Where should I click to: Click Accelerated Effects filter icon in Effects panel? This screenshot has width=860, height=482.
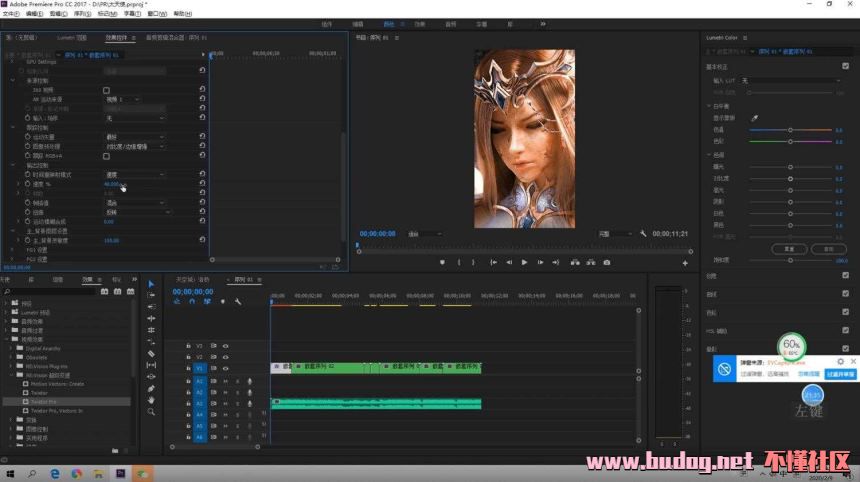(104, 292)
